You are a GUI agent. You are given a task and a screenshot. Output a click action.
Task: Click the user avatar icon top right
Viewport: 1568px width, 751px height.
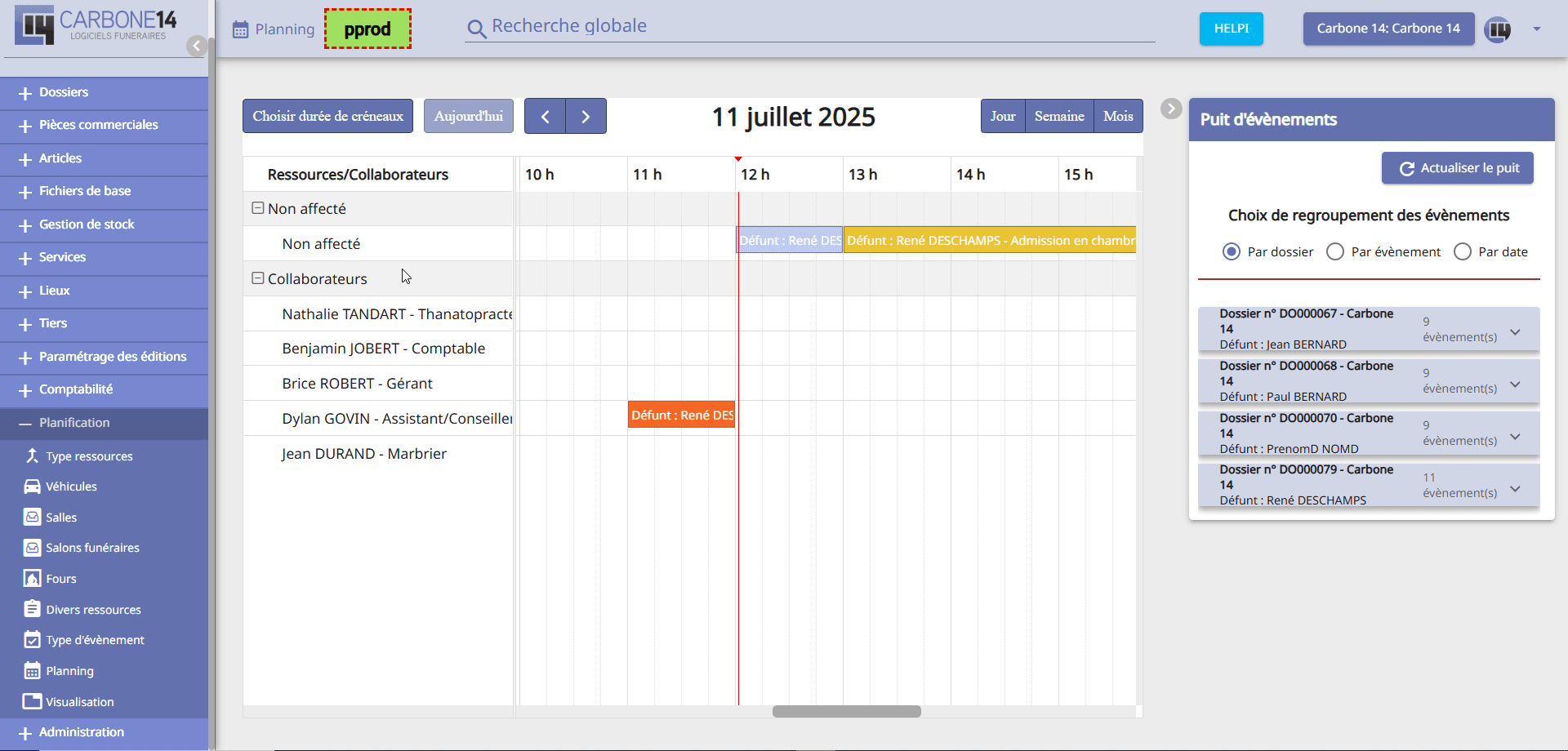[1497, 29]
